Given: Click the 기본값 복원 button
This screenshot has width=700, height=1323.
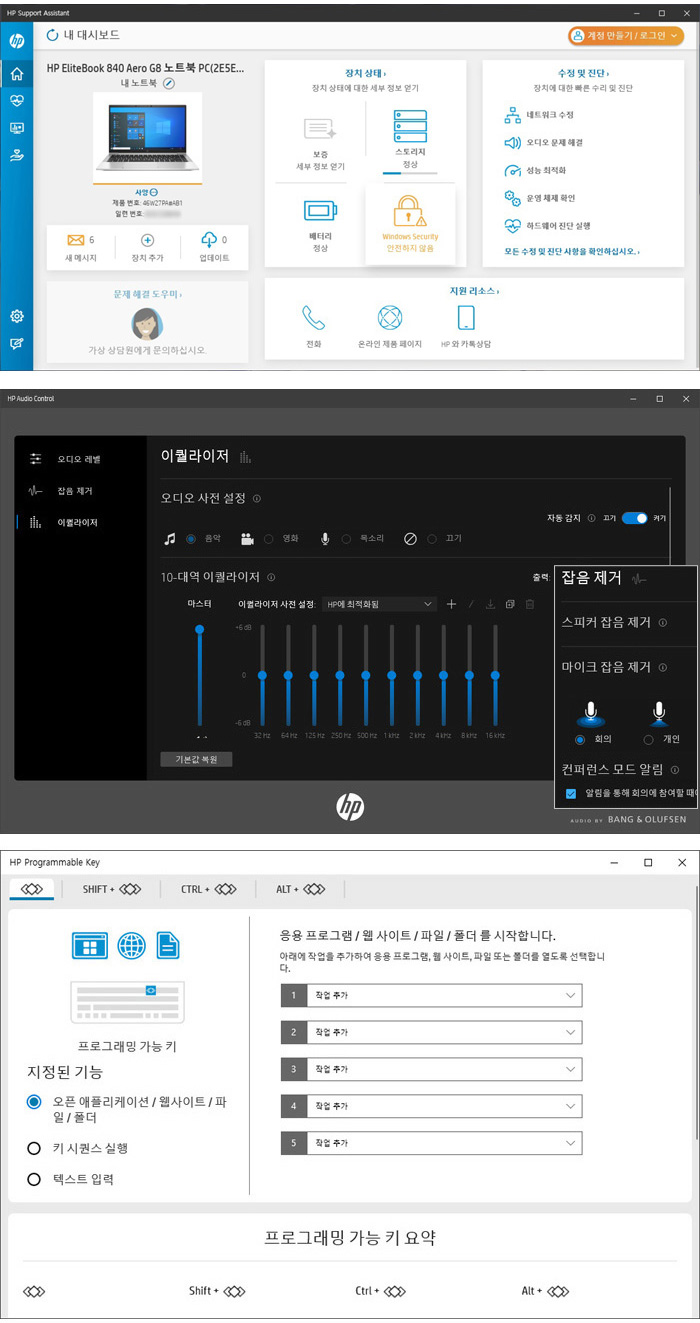Looking at the screenshot, I should [x=197, y=759].
